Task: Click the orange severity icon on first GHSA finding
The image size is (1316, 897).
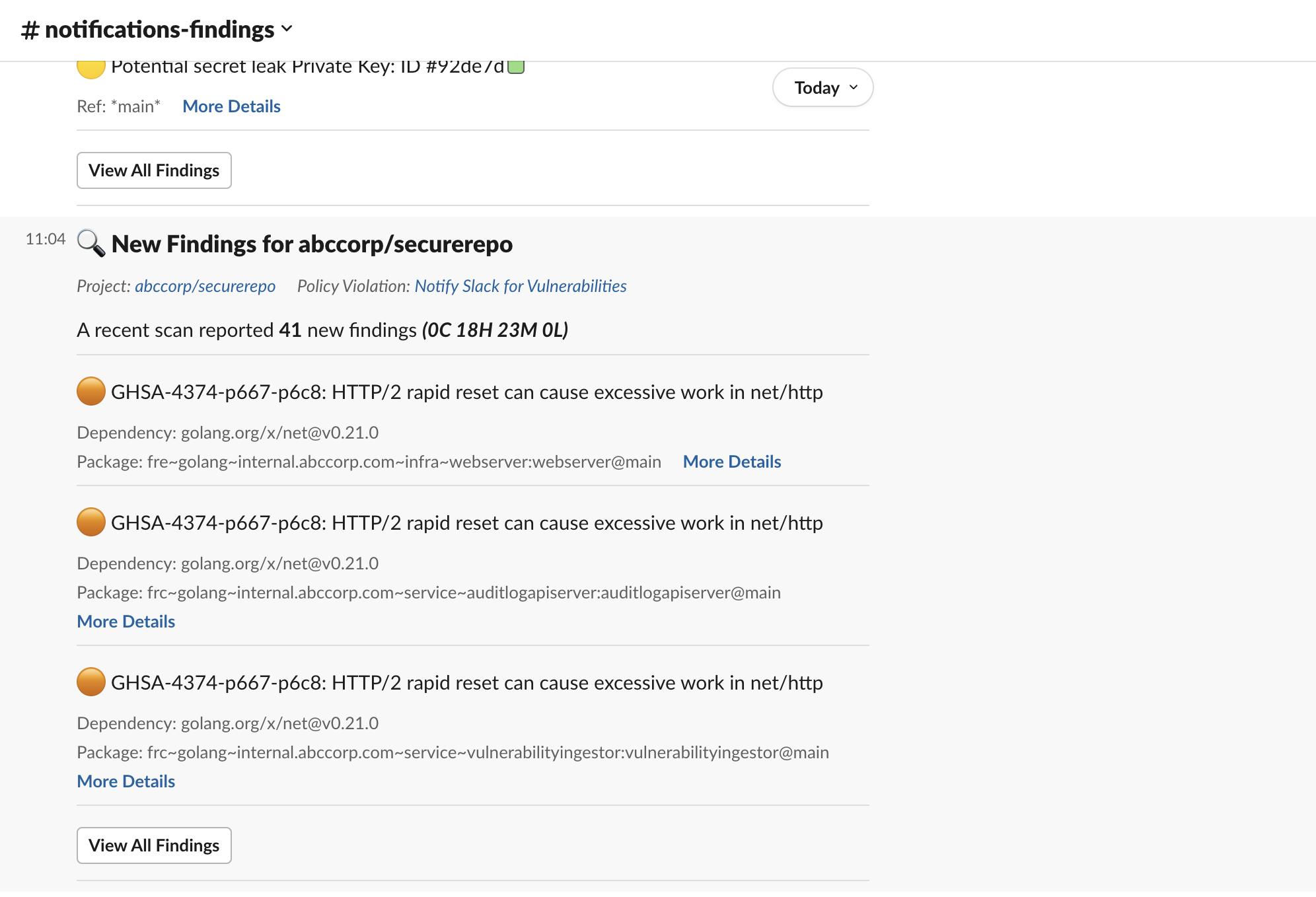Action: 90,392
